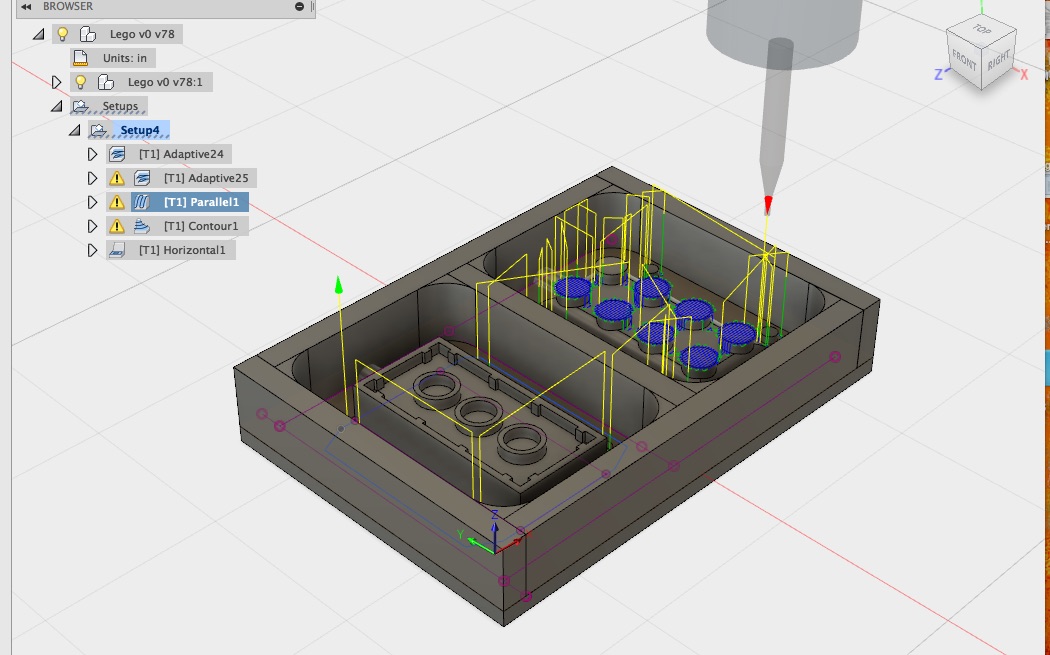Click the red toolpath end arrow marker
The image size is (1050, 655).
pos(768,205)
